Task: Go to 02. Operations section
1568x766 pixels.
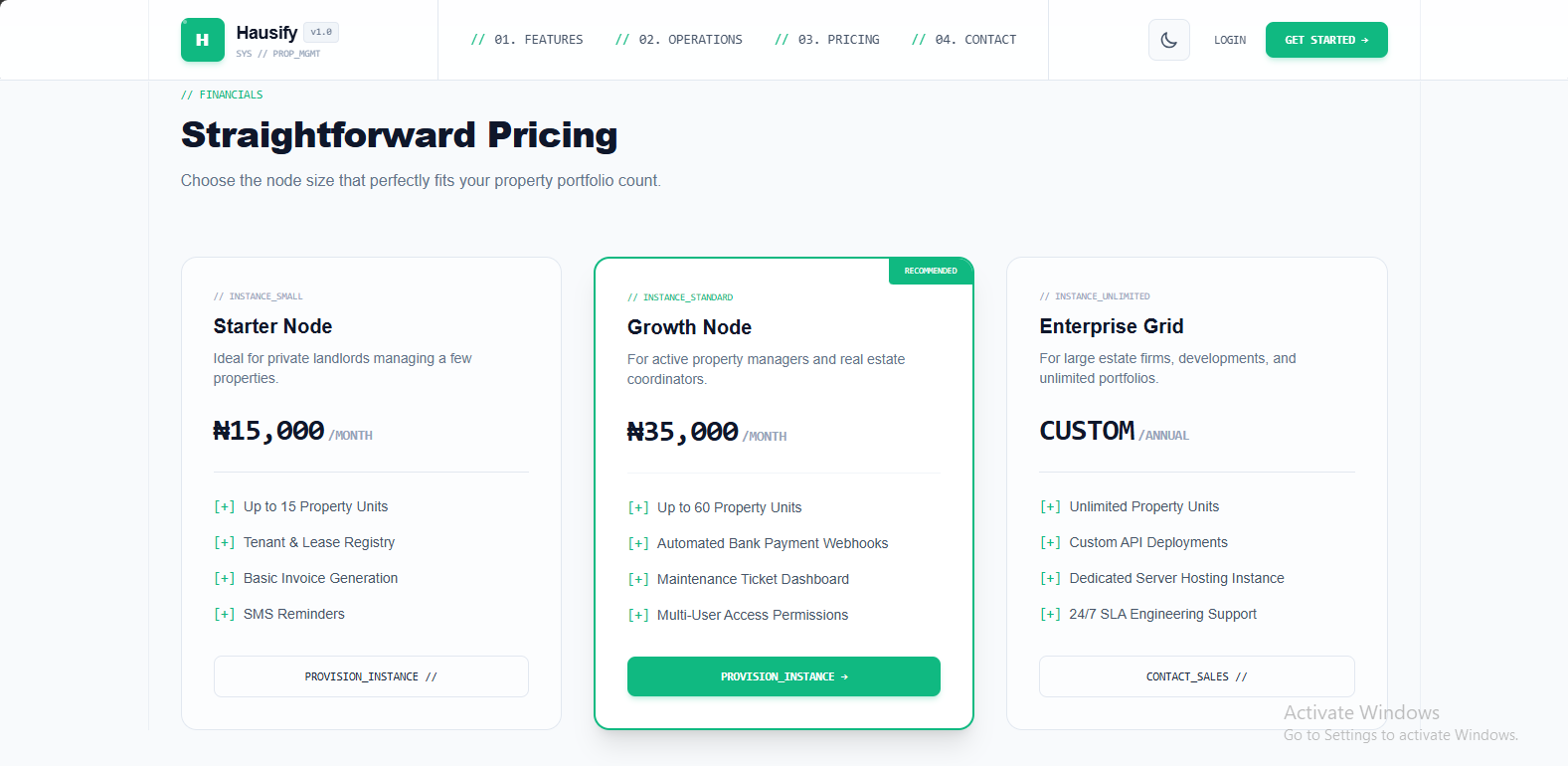Action: (x=679, y=40)
